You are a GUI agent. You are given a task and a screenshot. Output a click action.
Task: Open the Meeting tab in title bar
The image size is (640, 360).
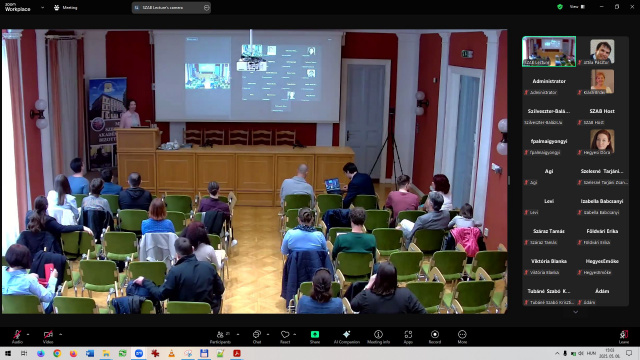66,7
